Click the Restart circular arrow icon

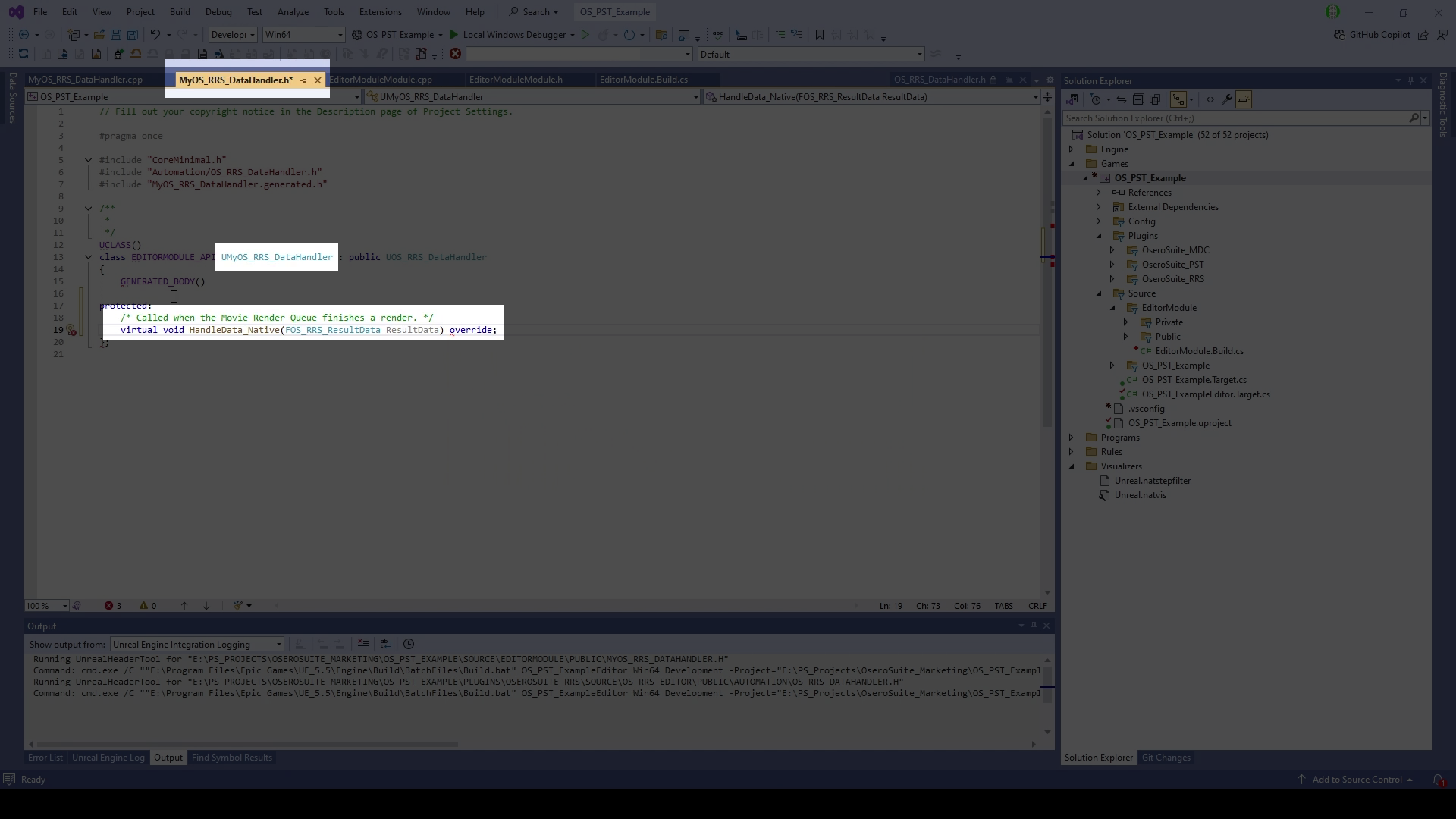point(629,35)
